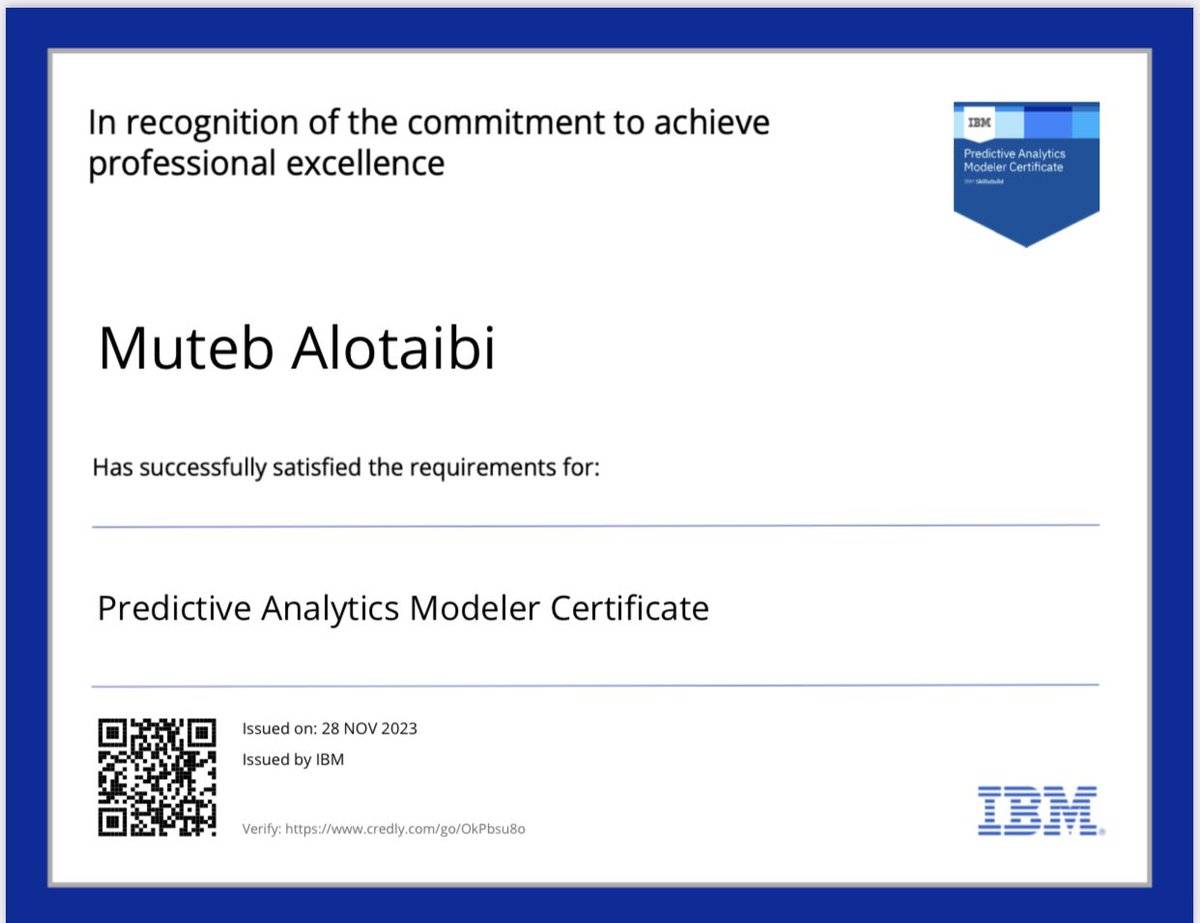Click the QR code
Image resolution: width=1200 pixels, height=923 pixels.
(x=158, y=777)
